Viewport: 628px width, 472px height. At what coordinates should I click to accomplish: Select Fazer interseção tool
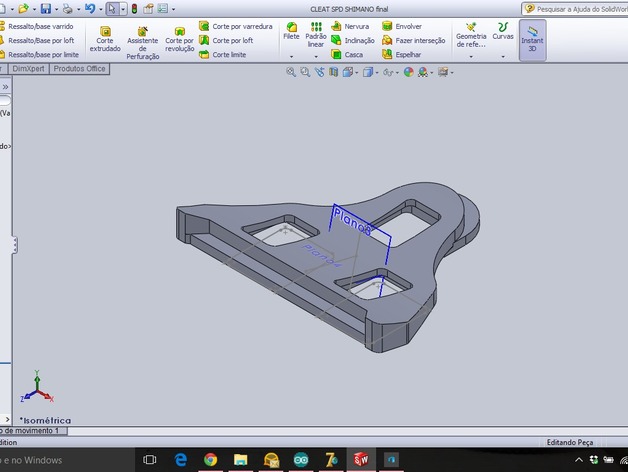(x=414, y=40)
